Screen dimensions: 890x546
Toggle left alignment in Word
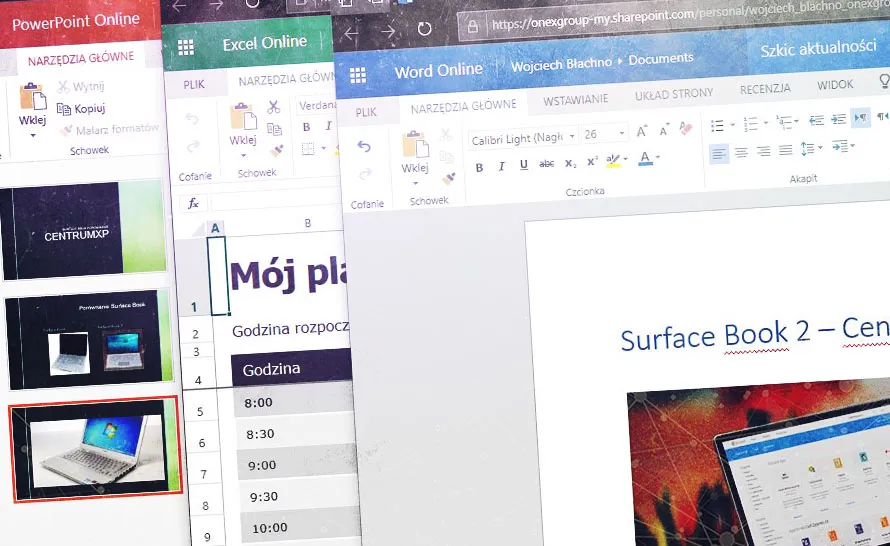click(x=719, y=154)
